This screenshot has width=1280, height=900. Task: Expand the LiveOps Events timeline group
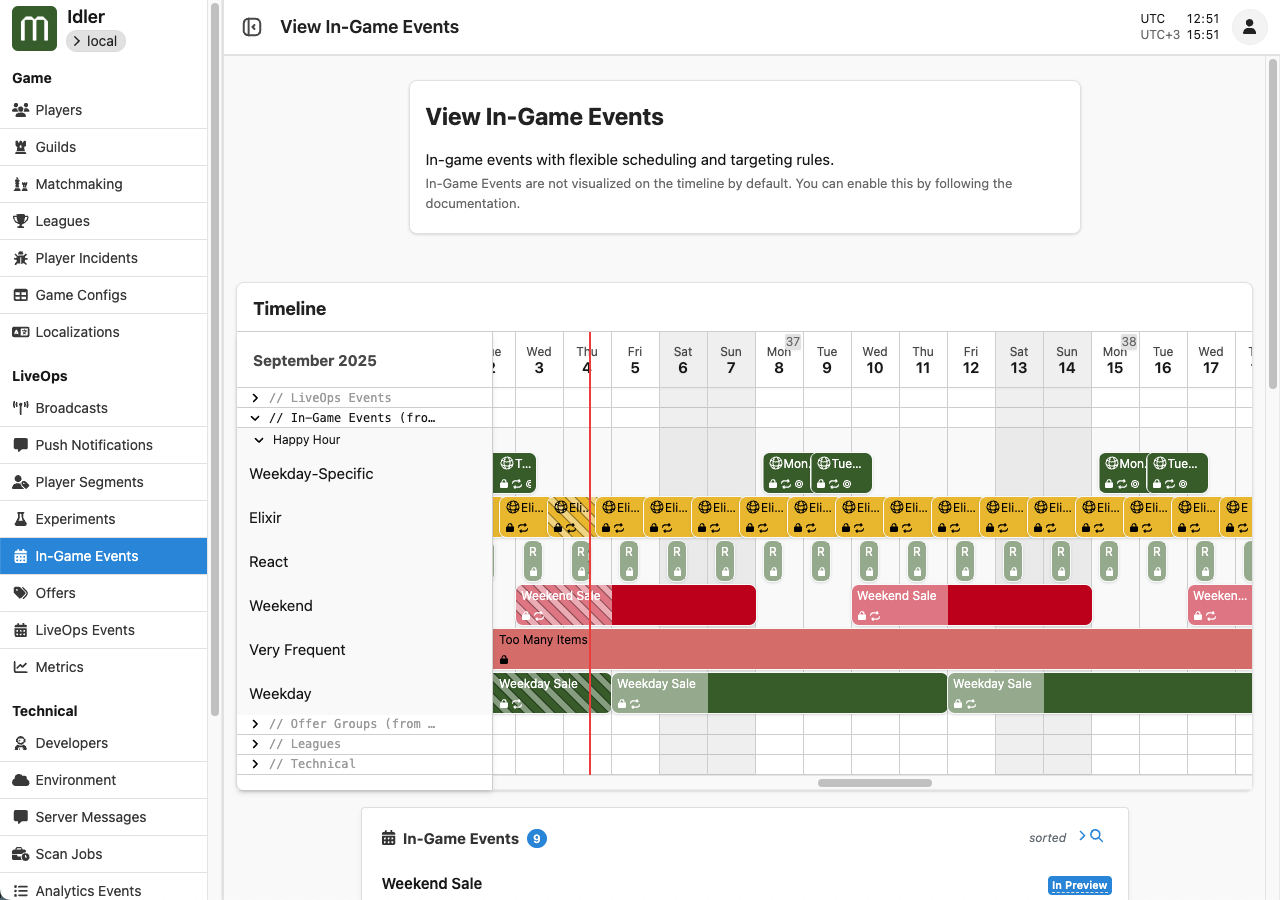coord(256,398)
